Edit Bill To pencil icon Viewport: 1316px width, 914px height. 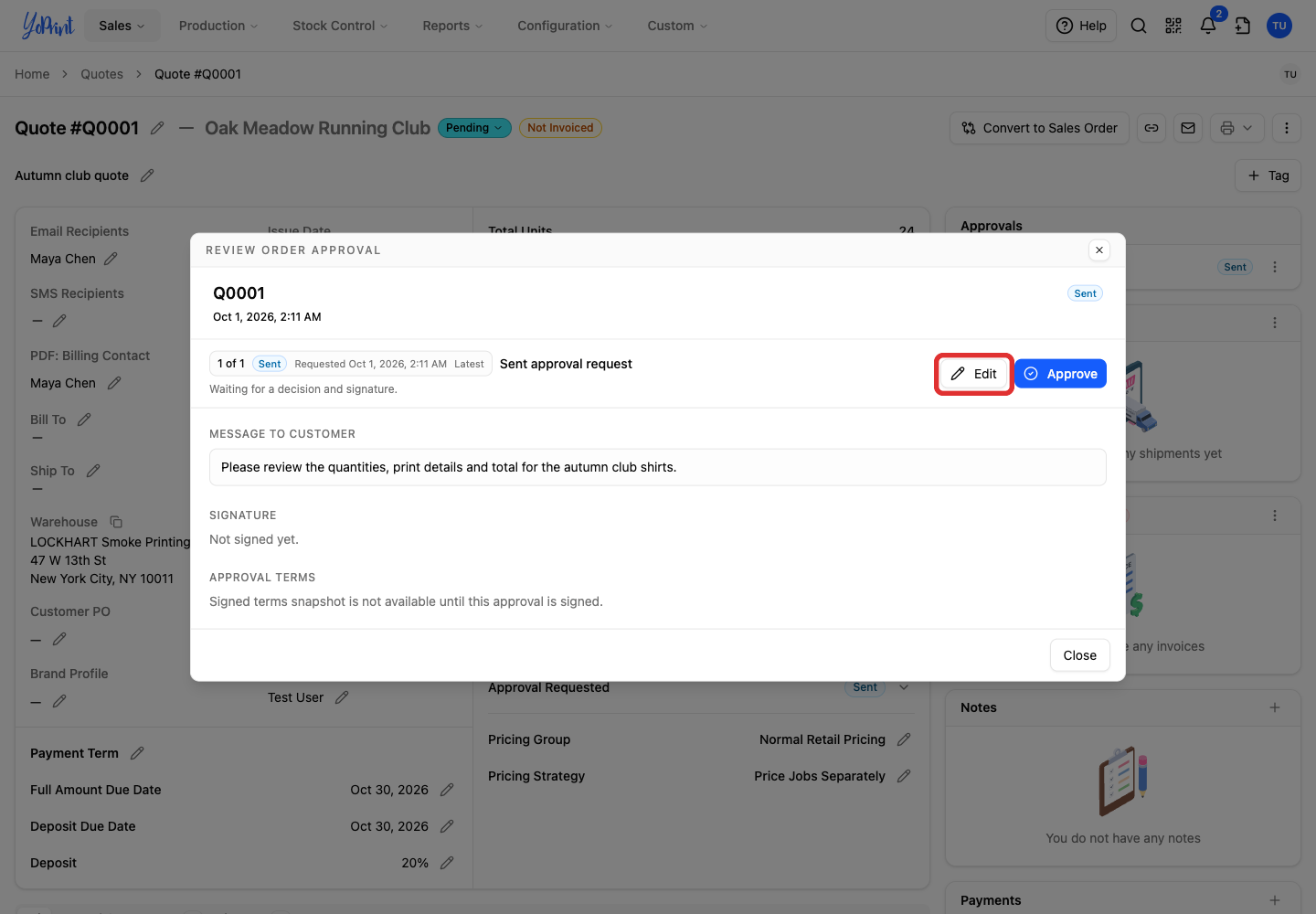click(x=84, y=420)
